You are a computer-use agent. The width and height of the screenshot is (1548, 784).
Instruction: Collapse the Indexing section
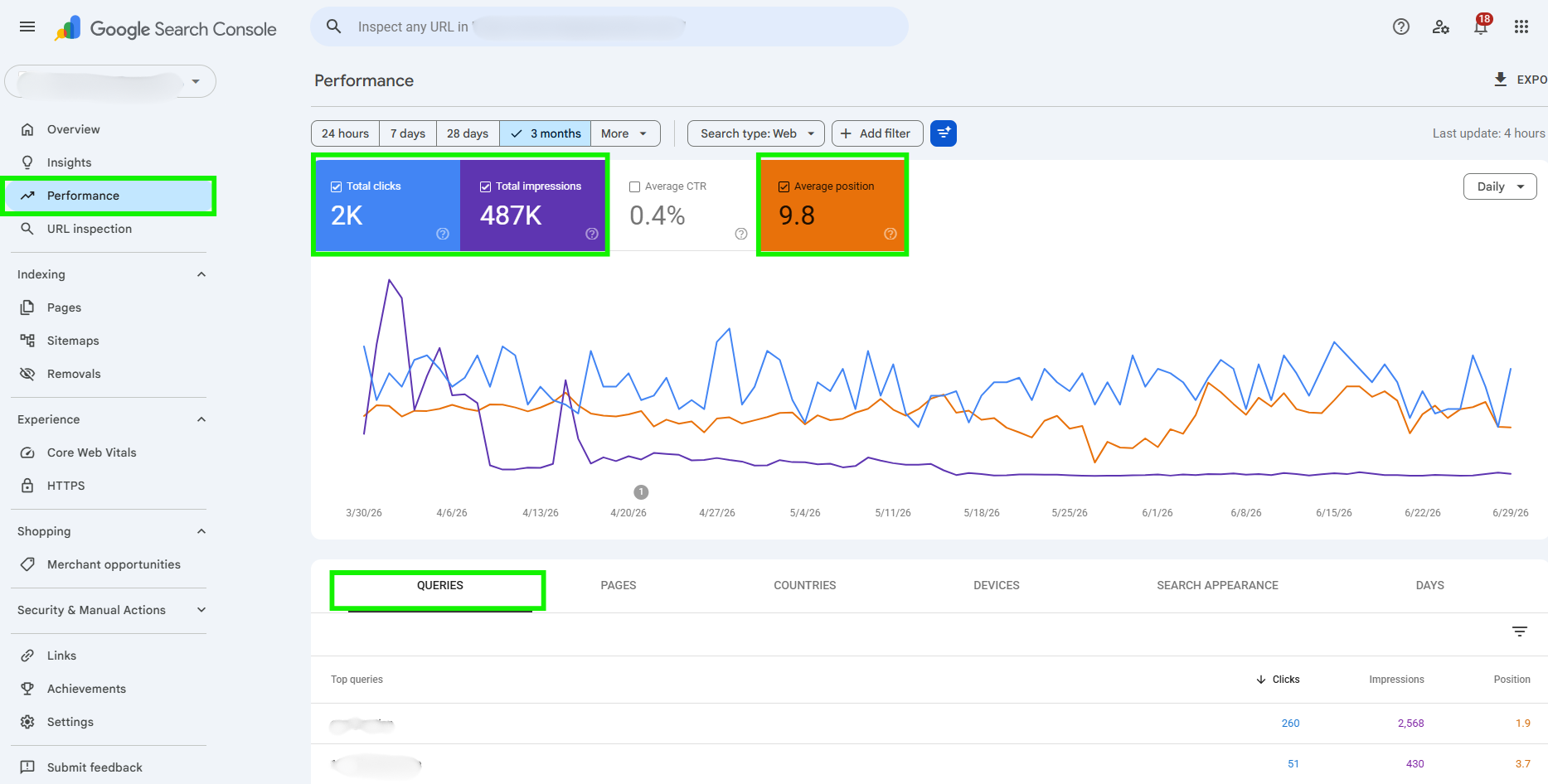coord(201,274)
